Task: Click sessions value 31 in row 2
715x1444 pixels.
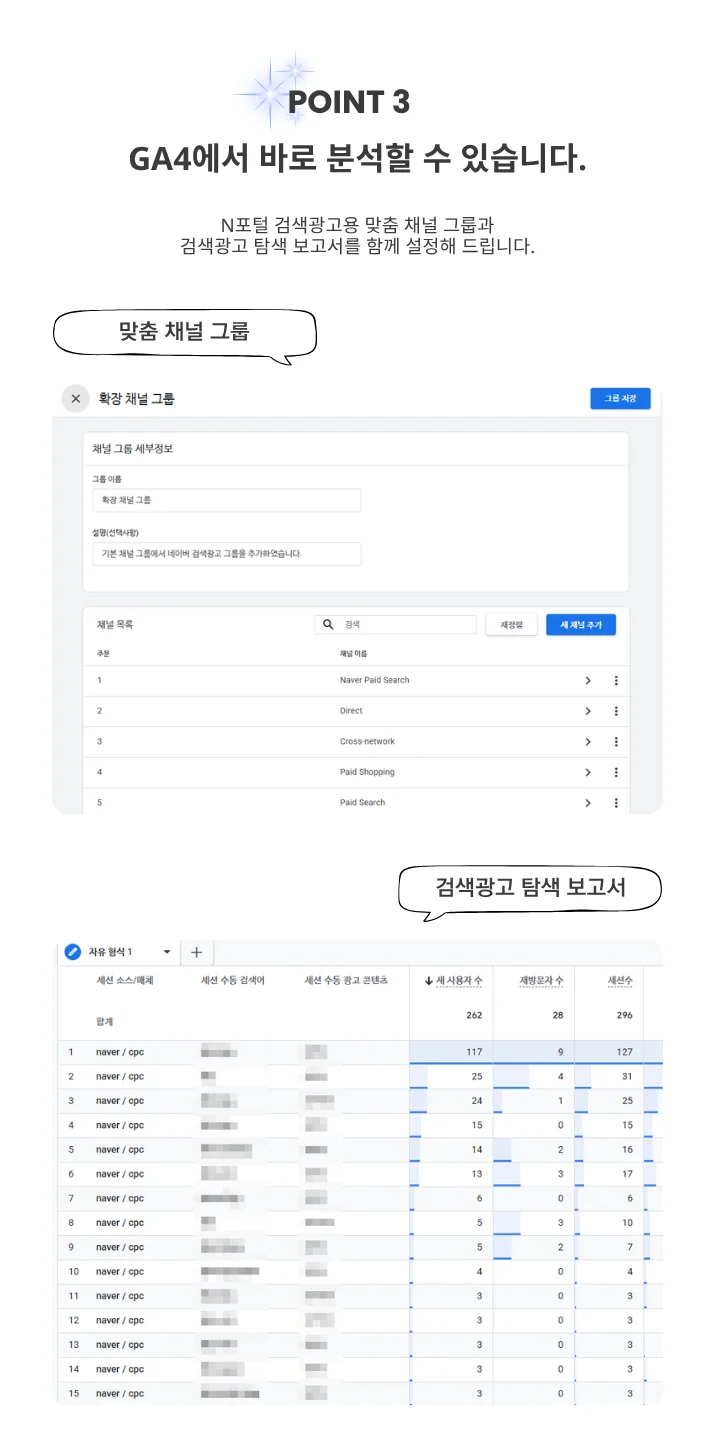Action: [x=628, y=1076]
